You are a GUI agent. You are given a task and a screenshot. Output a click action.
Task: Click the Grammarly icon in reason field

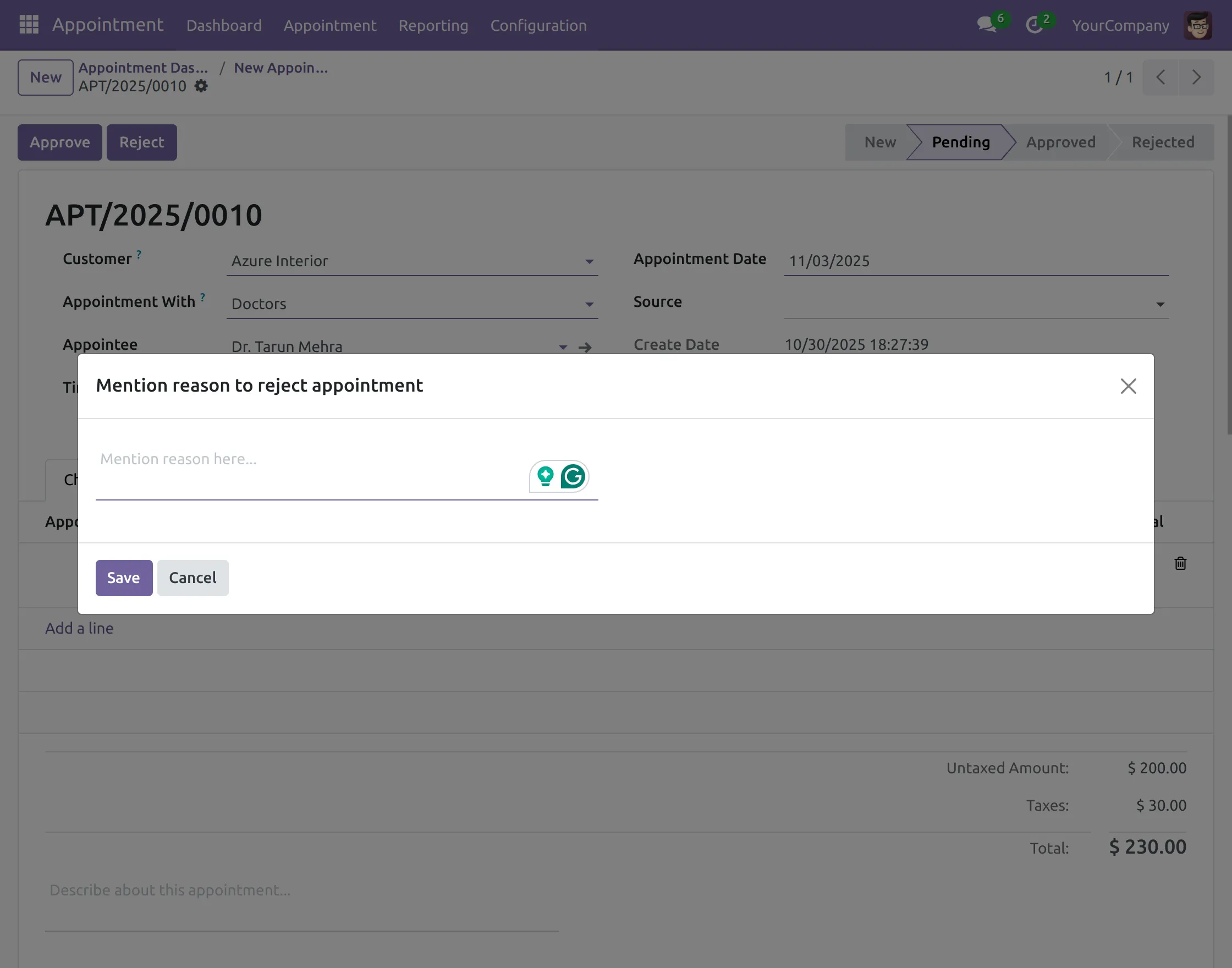(573, 477)
